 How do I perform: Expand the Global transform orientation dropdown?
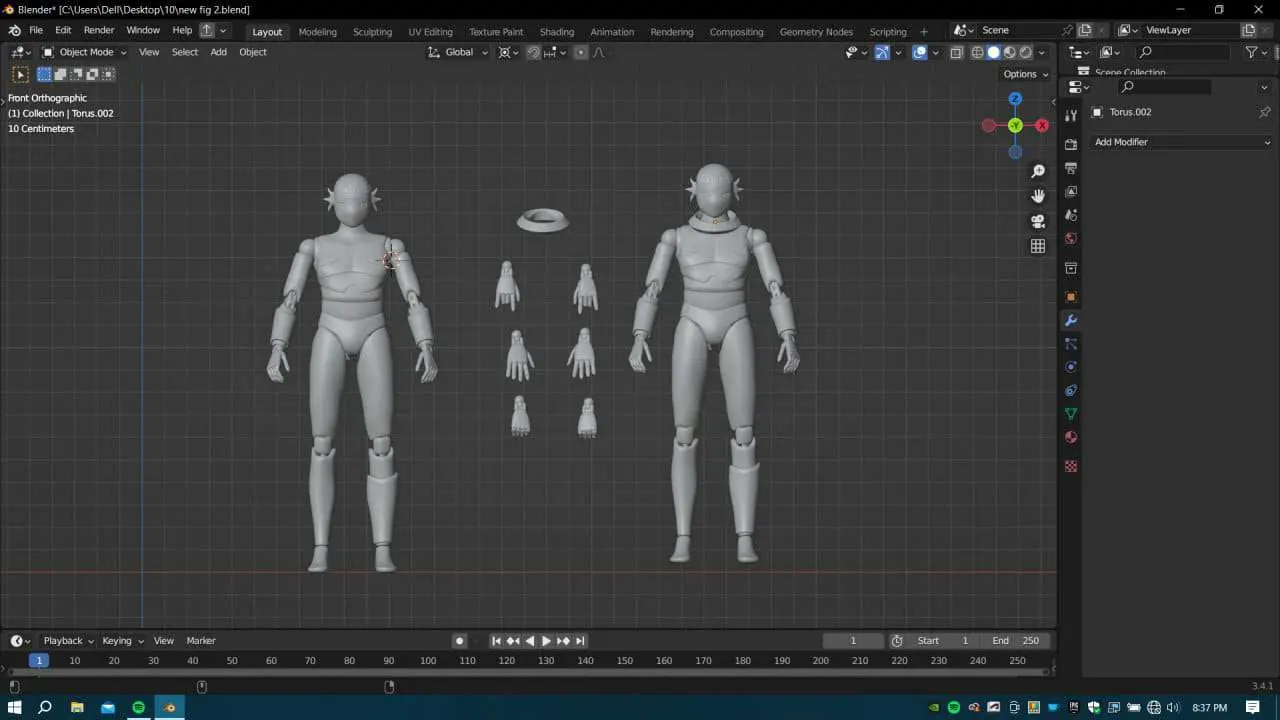(459, 52)
